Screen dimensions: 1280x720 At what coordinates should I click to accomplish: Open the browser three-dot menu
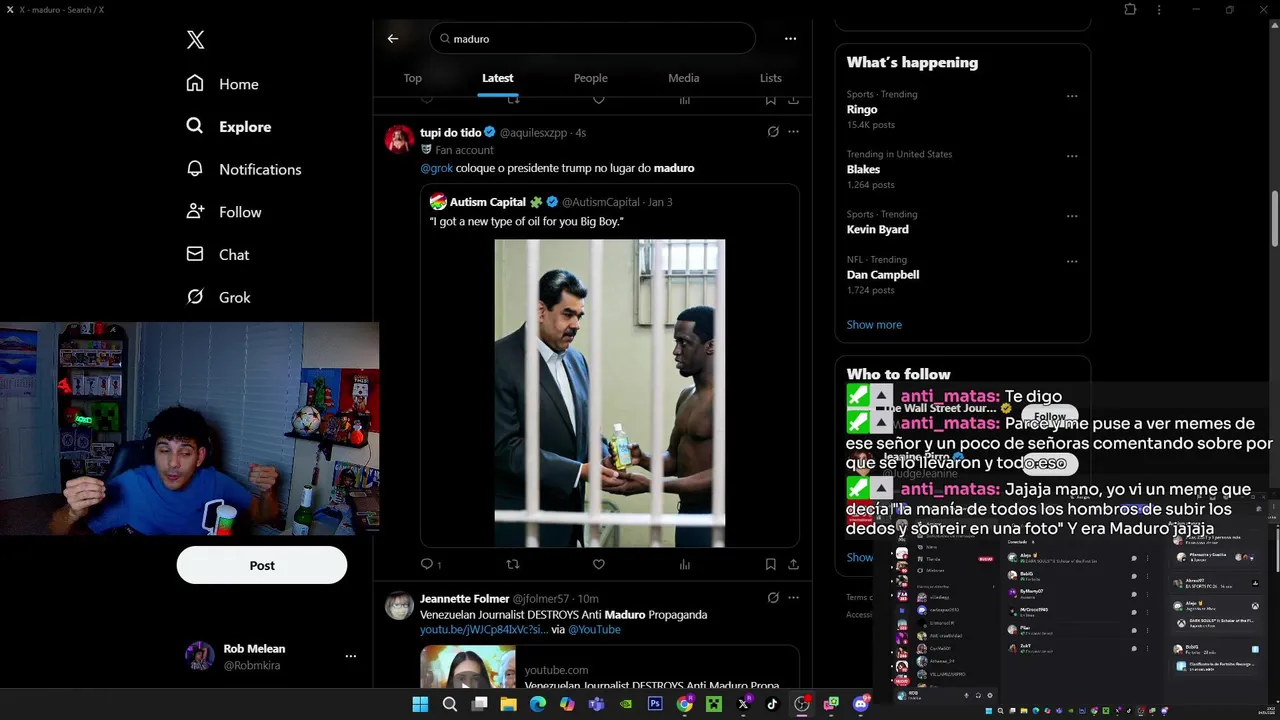pyautogui.click(x=1159, y=9)
